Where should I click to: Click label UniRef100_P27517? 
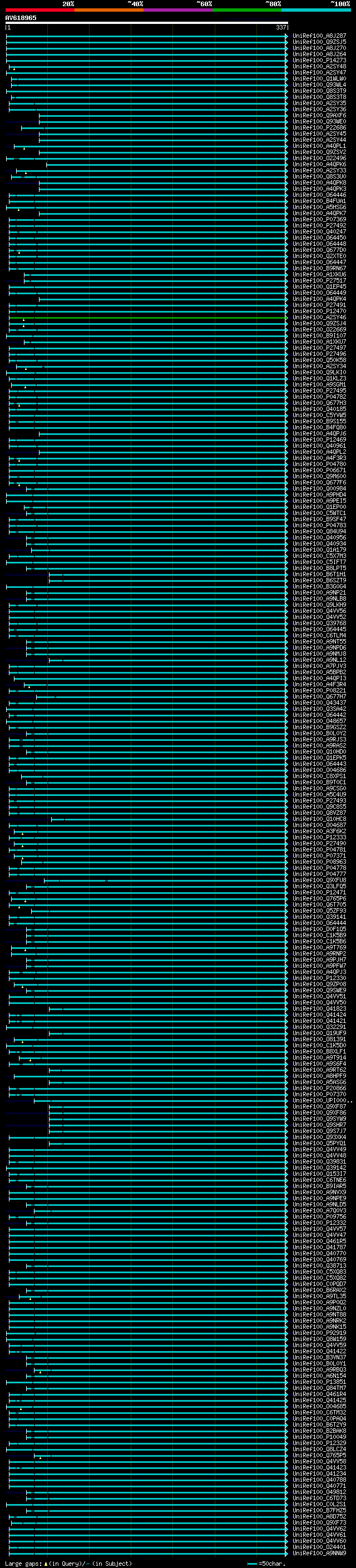pyautogui.click(x=319, y=280)
